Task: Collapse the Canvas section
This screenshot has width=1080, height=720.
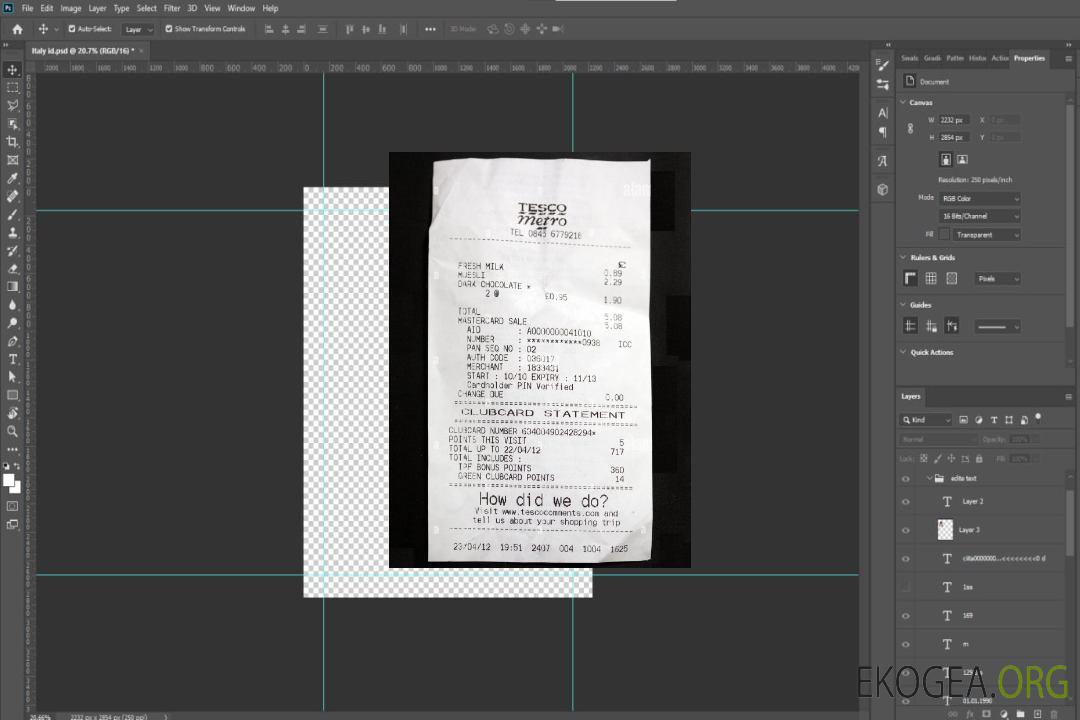Action: pos(903,103)
